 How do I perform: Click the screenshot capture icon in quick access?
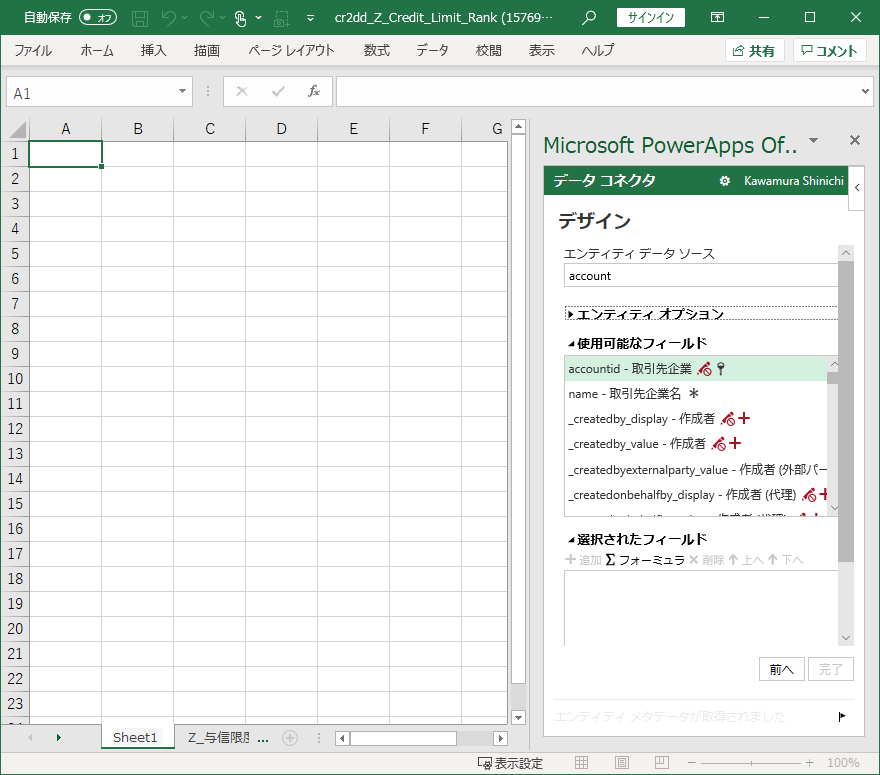281,19
